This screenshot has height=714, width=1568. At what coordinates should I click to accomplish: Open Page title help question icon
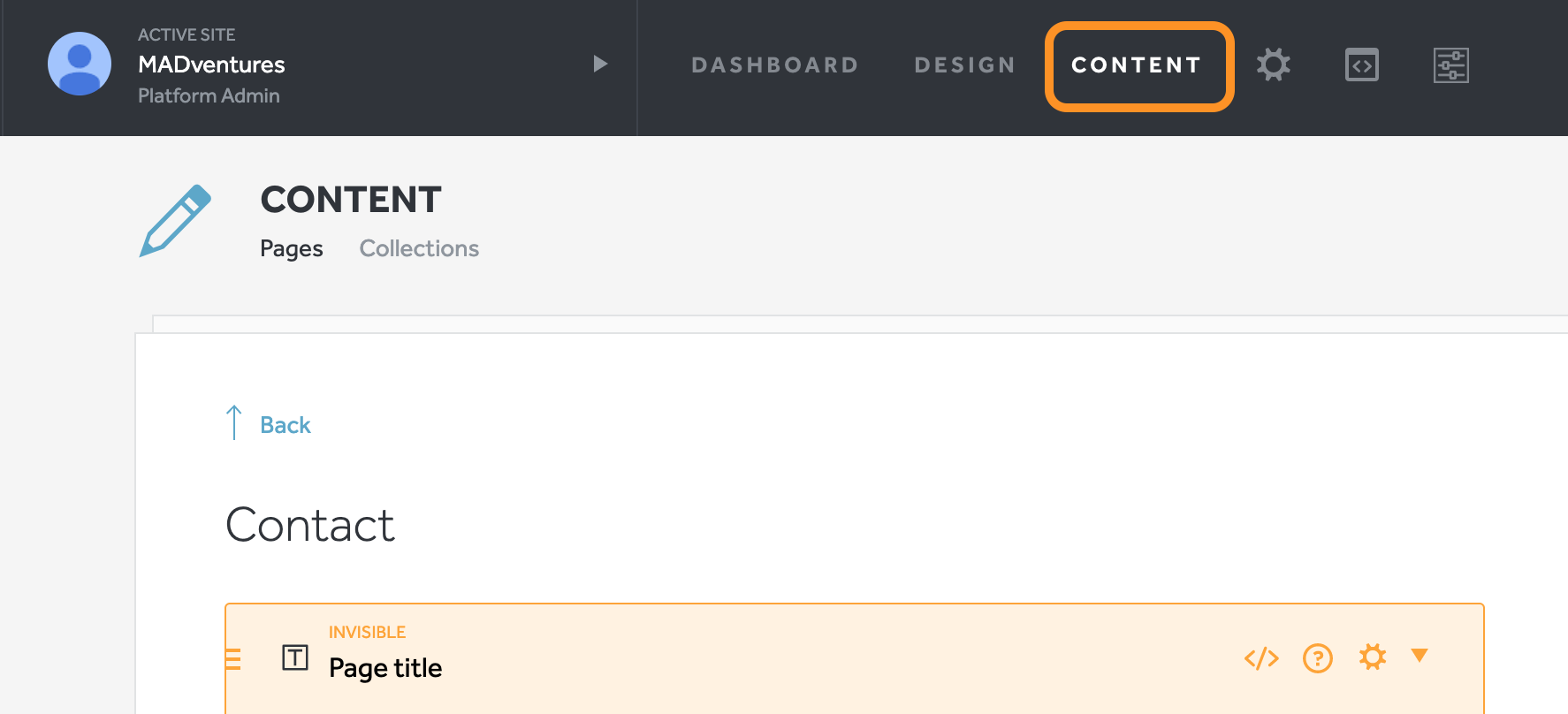[x=1317, y=658]
